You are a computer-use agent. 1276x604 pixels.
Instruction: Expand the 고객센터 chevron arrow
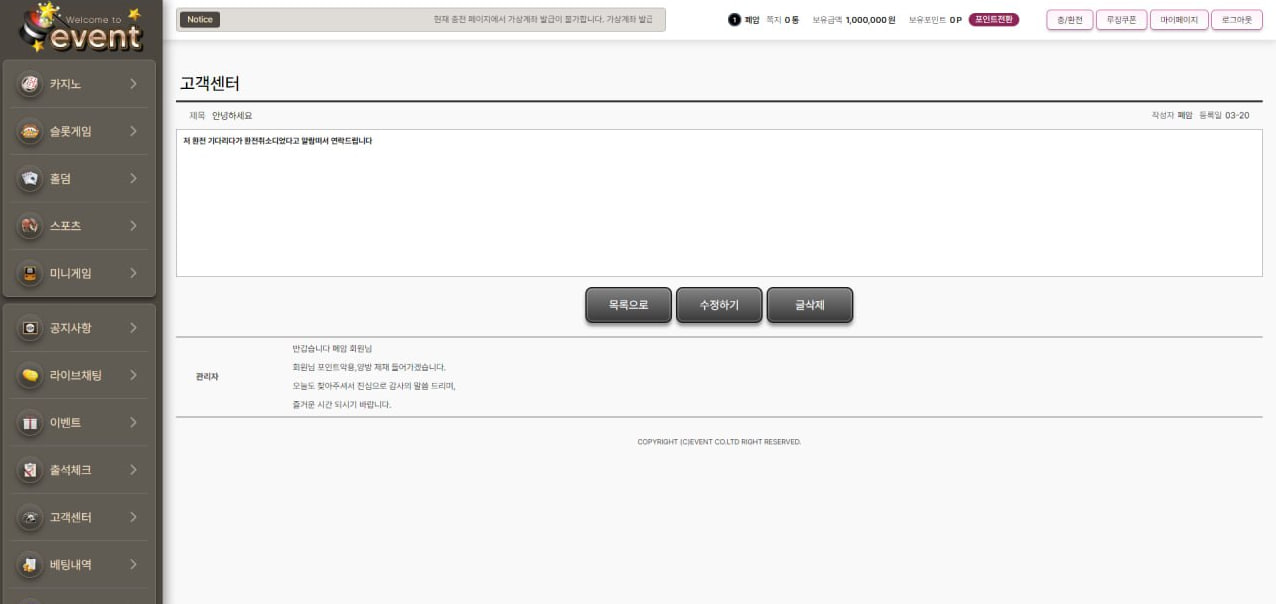[133, 517]
